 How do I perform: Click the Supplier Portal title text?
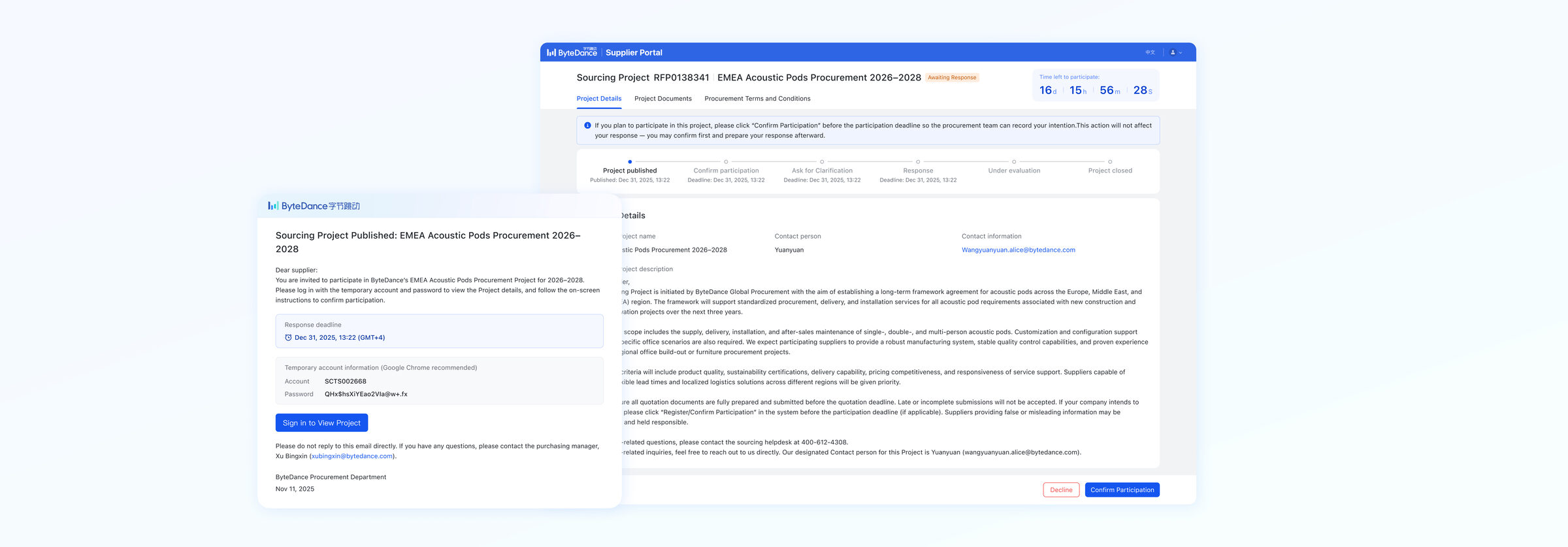634,52
